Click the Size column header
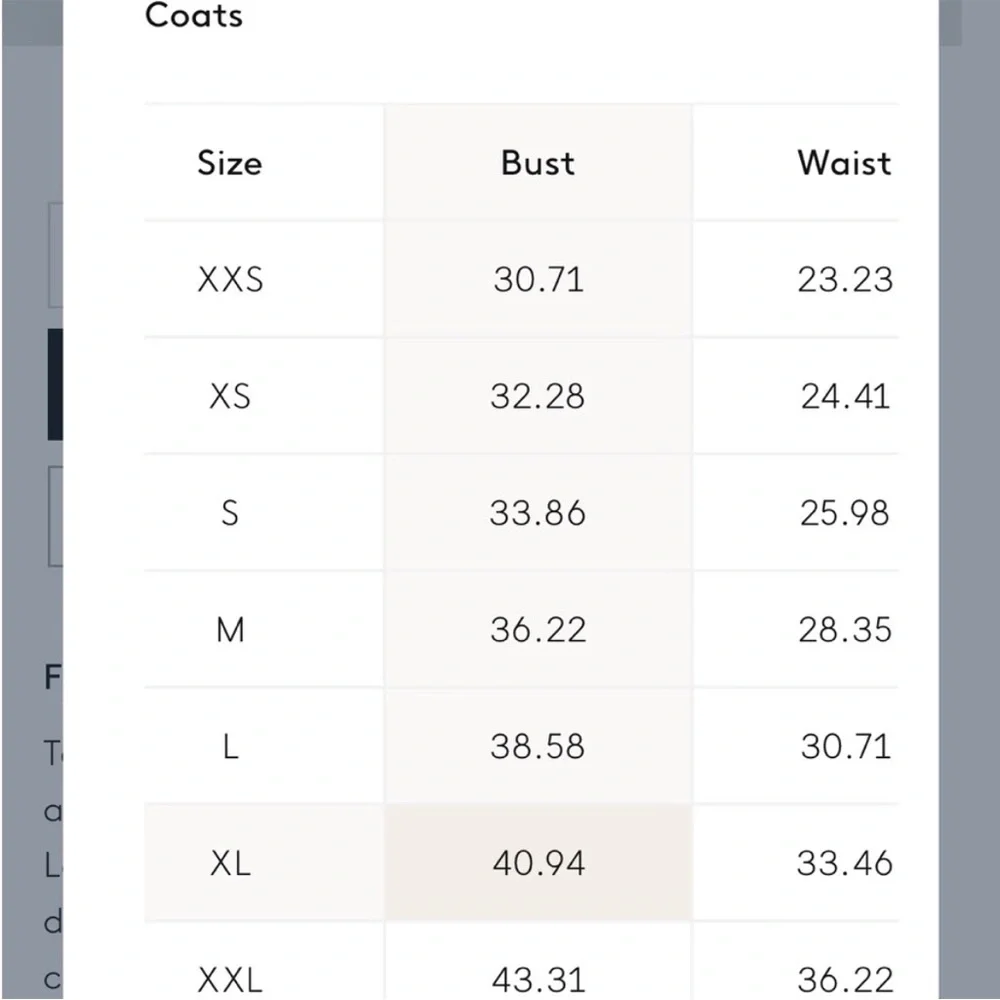The width and height of the screenshot is (1000, 1000). [x=230, y=163]
